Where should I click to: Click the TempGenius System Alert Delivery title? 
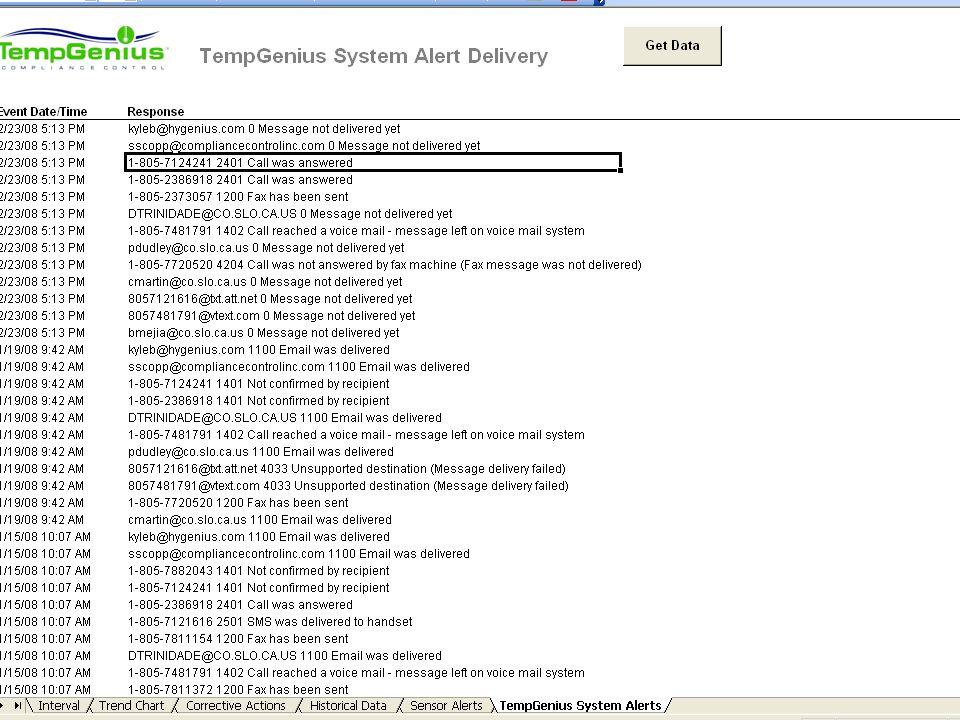373,56
